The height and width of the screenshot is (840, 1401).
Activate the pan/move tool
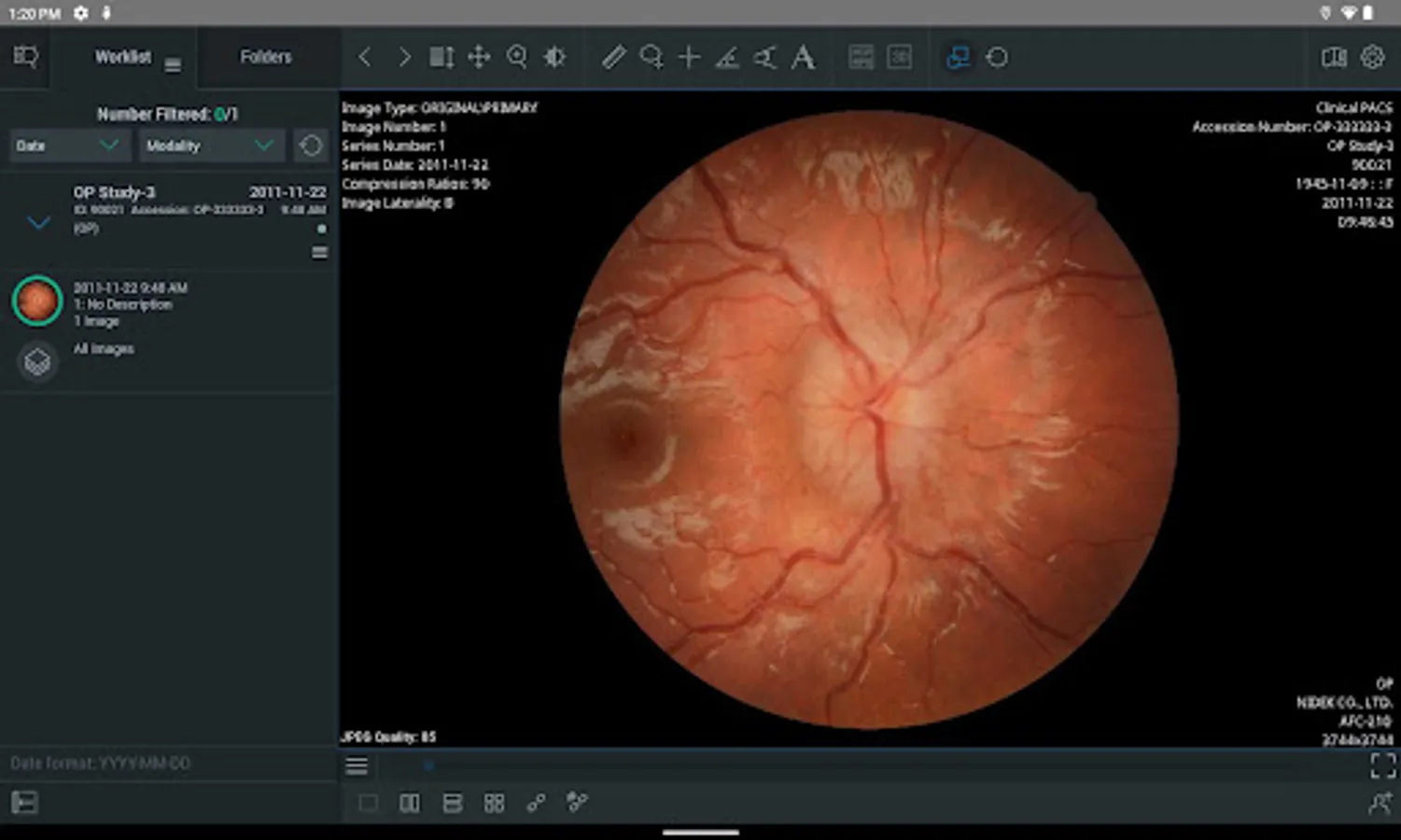[479, 58]
